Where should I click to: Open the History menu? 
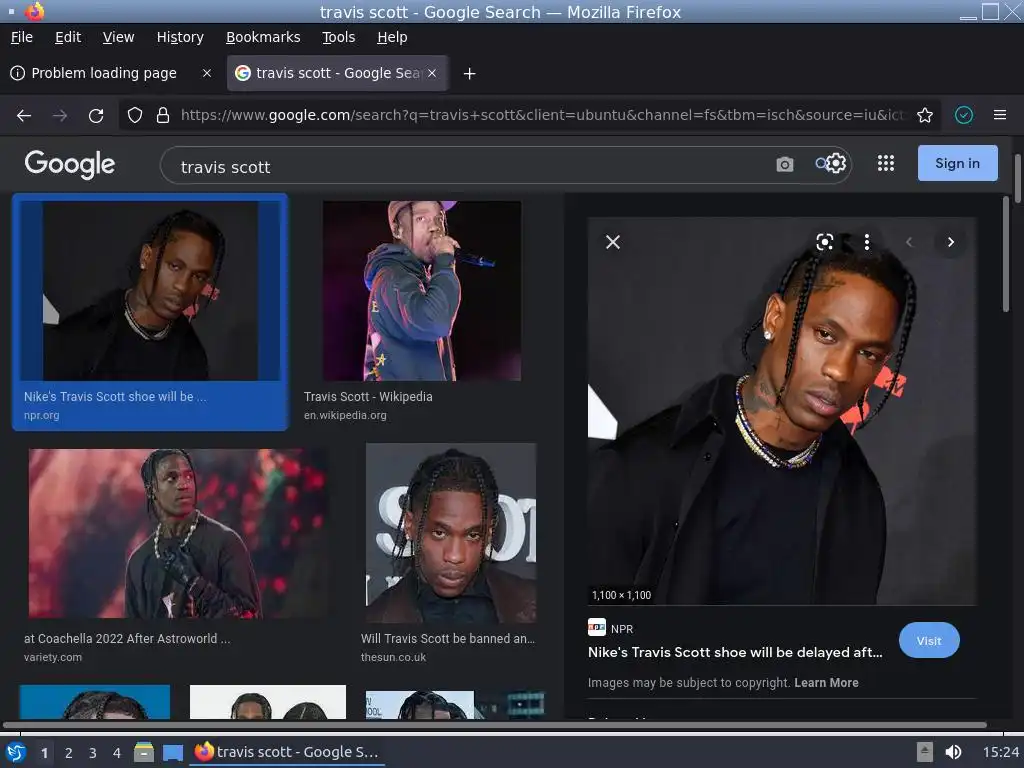coord(180,37)
